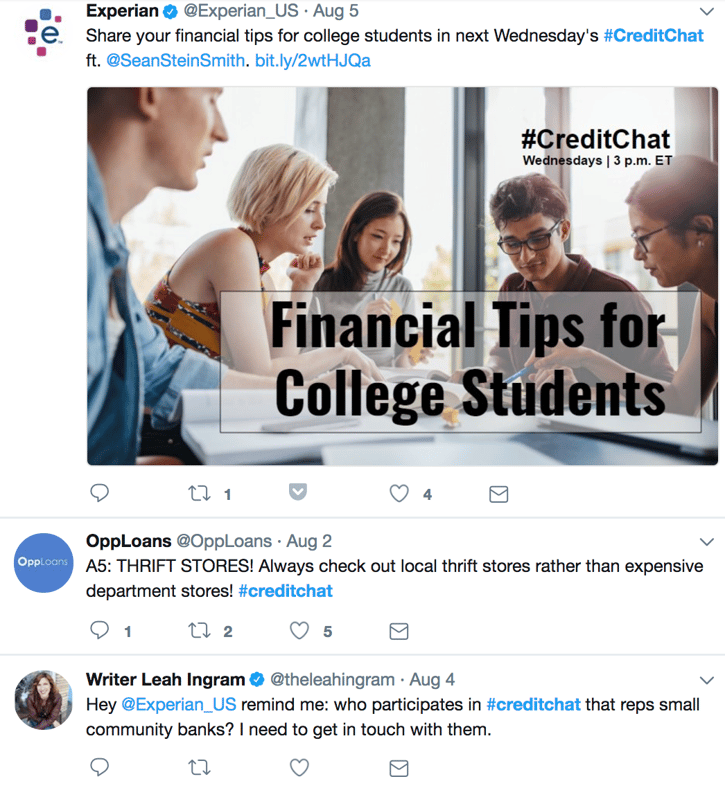Open the Financial Tips for College Students image

(402, 276)
